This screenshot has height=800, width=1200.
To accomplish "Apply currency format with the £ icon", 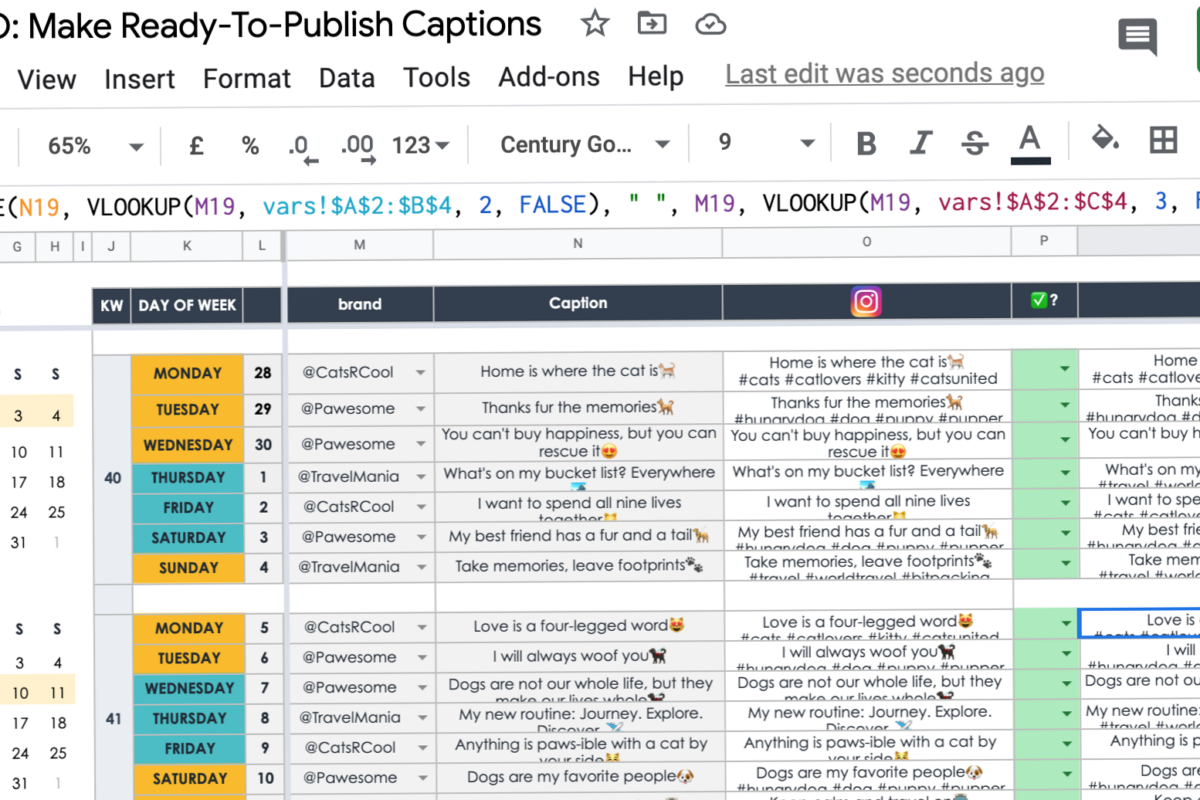I will [x=196, y=143].
